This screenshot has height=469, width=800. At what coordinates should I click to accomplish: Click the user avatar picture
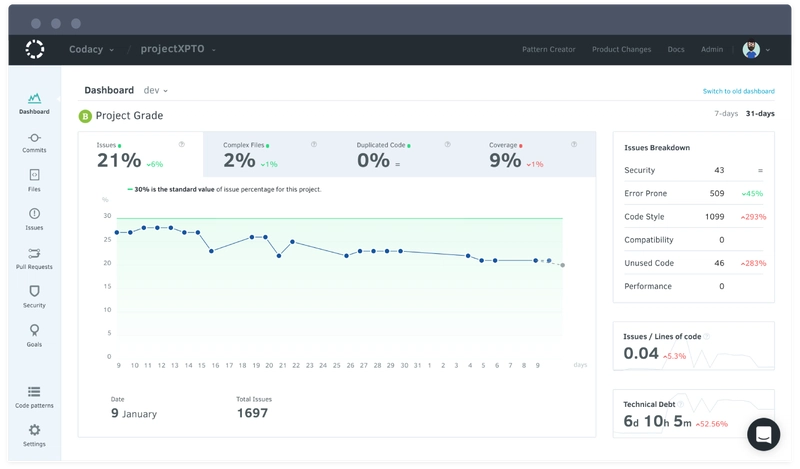pyautogui.click(x=751, y=50)
